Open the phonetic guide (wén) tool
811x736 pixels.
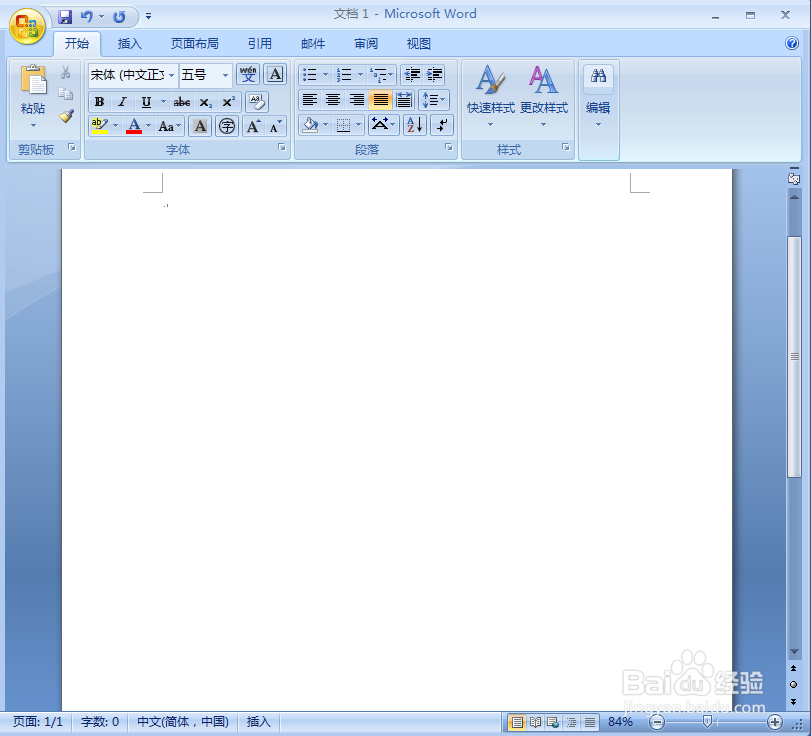pos(248,74)
